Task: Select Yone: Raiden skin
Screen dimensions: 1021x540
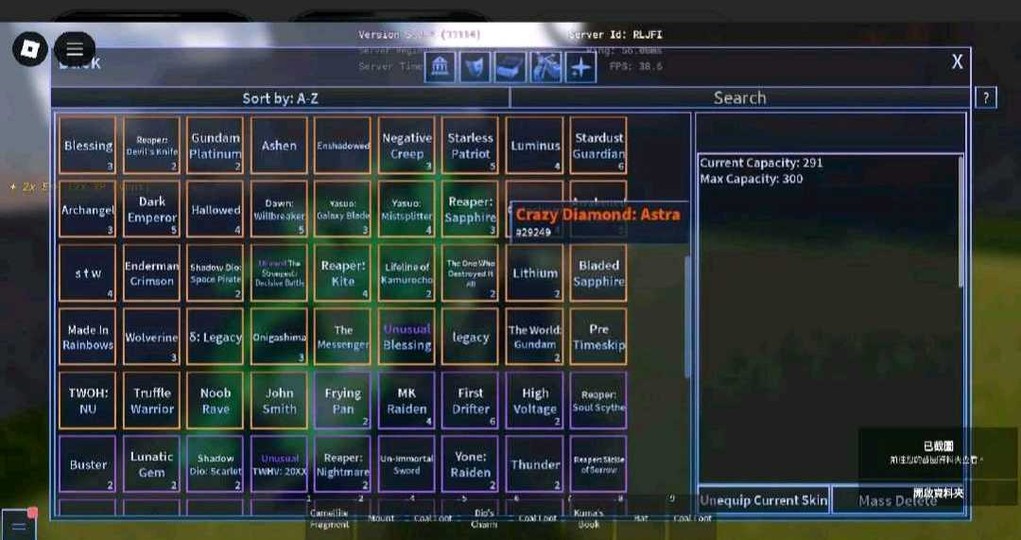Action: pyautogui.click(x=470, y=464)
